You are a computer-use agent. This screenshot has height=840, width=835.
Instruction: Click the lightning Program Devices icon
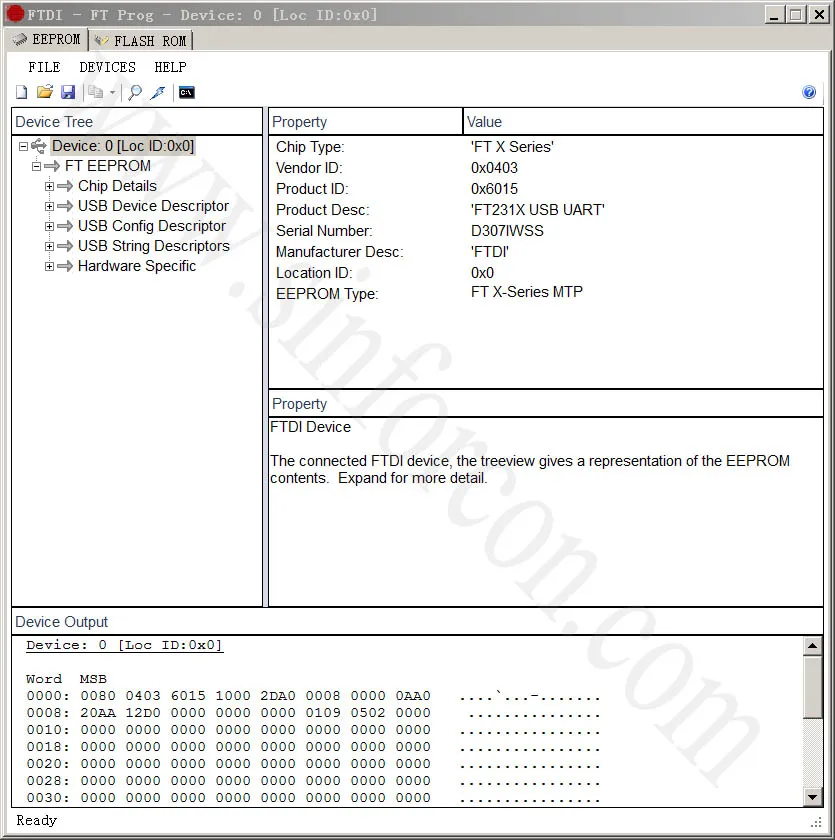pyautogui.click(x=158, y=92)
